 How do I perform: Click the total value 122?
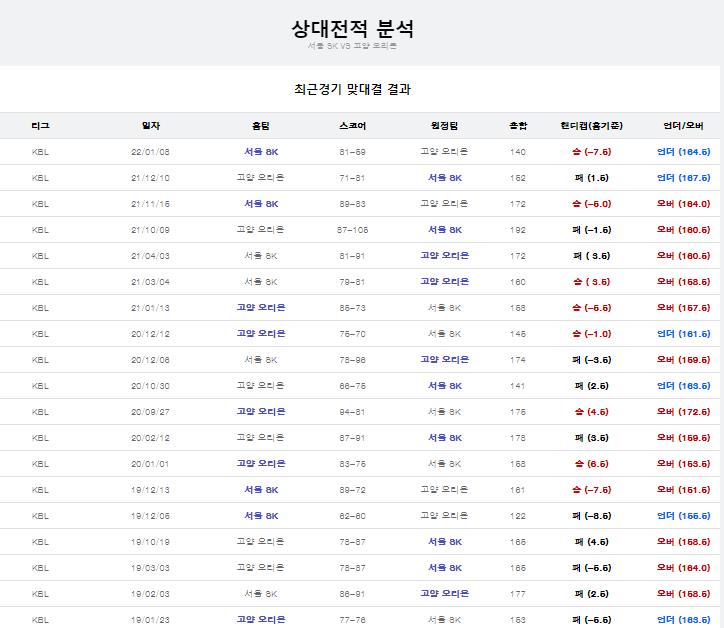tap(518, 516)
